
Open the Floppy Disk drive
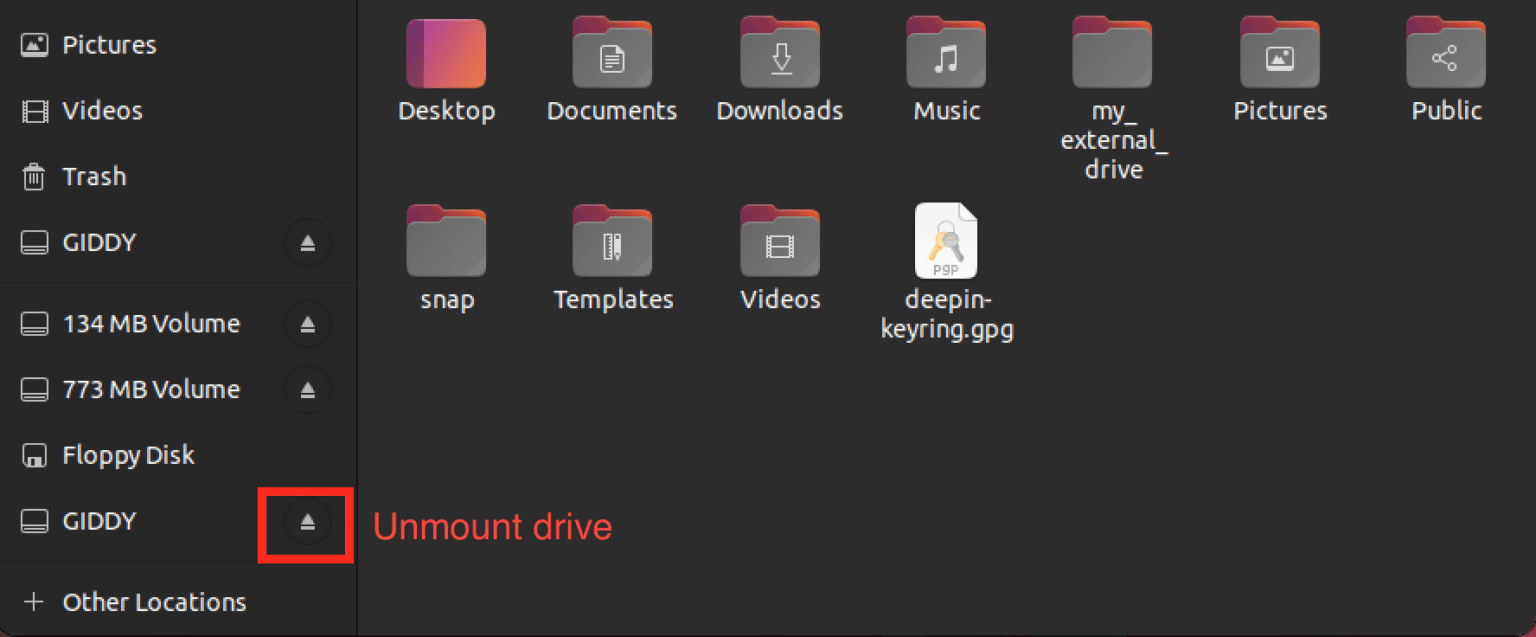coord(128,455)
